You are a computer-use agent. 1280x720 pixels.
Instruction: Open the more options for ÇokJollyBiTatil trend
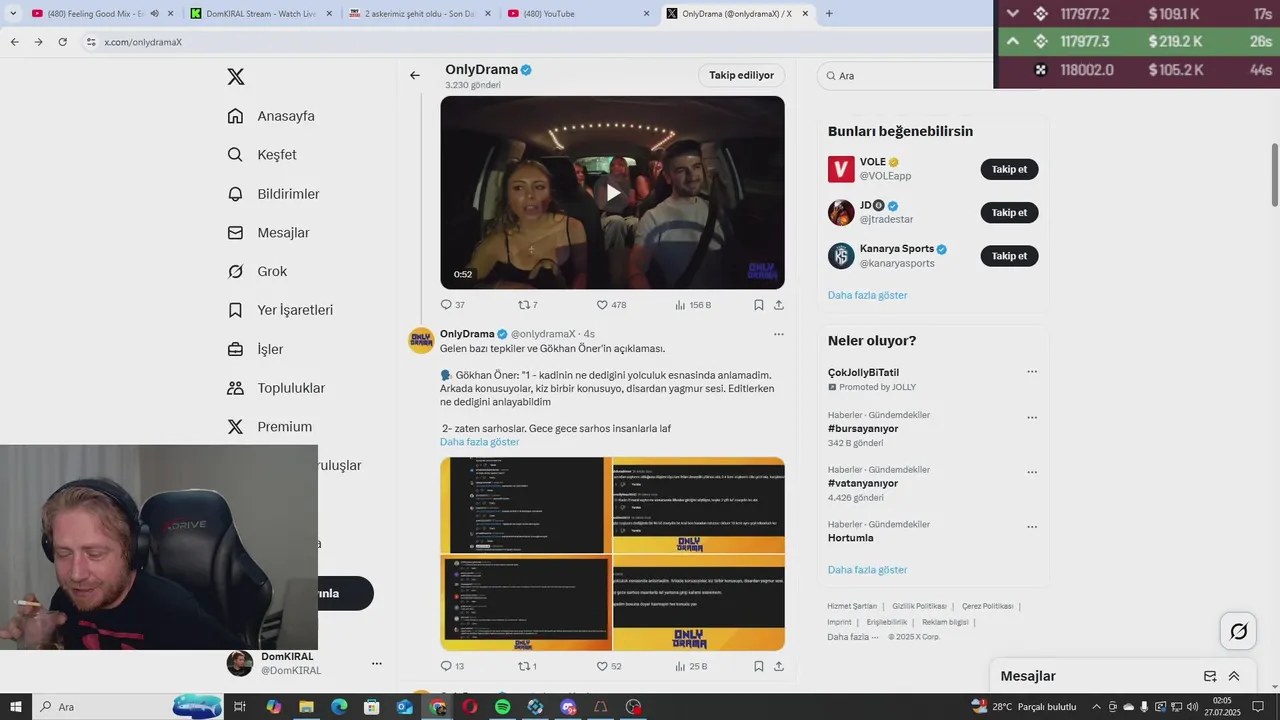click(x=1032, y=372)
